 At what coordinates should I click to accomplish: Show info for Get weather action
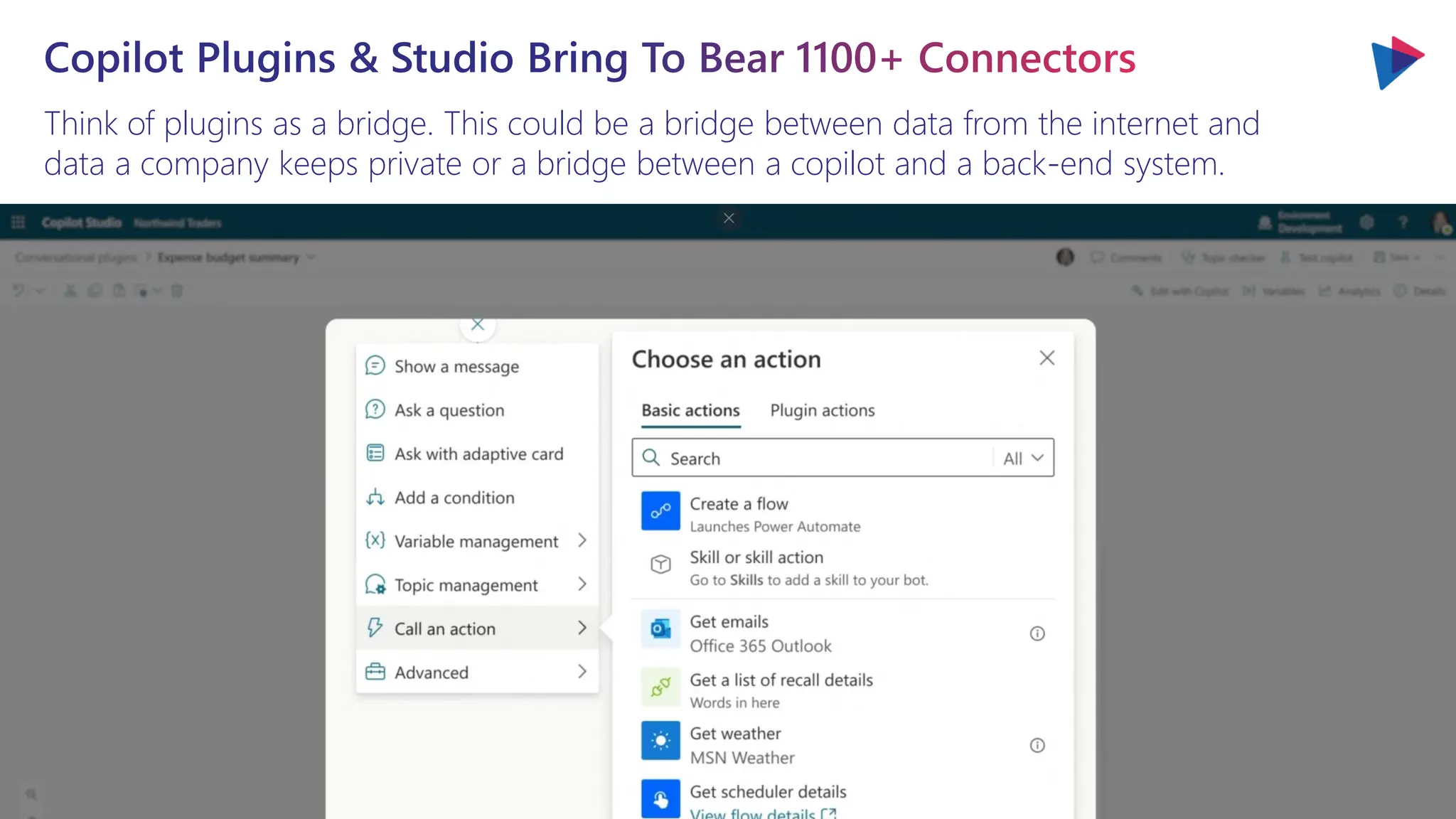click(1037, 745)
